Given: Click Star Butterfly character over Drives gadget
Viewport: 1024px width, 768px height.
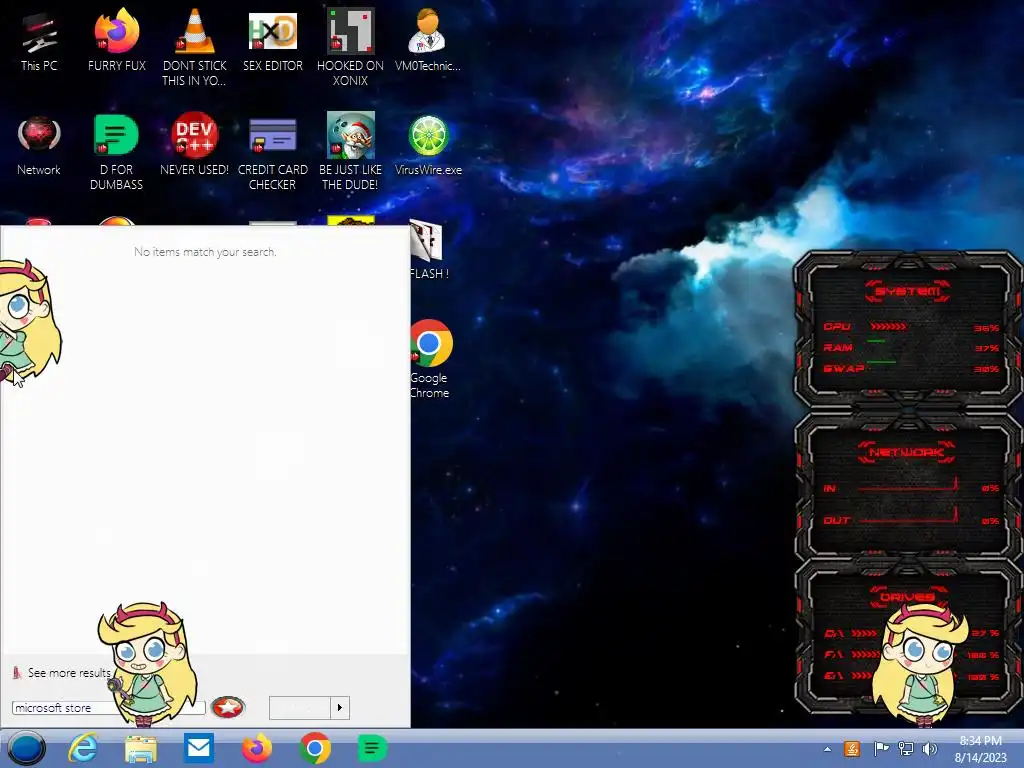Looking at the screenshot, I should 921,664.
